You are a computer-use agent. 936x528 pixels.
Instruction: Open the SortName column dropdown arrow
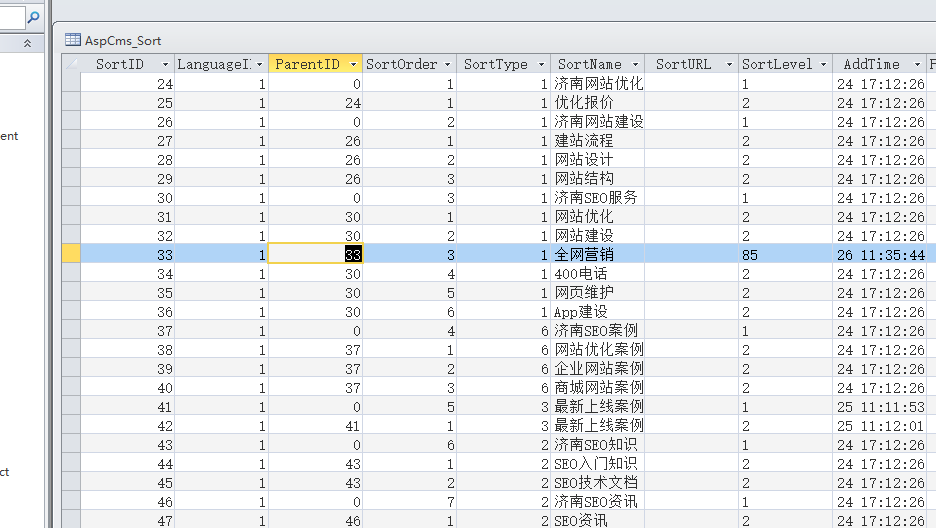coord(635,65)
